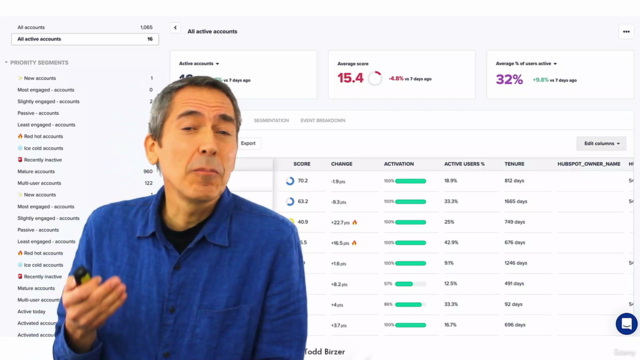Click the +9.8% vs 7 days ago change
Viewport: 640px width, 360px height.
555,80
